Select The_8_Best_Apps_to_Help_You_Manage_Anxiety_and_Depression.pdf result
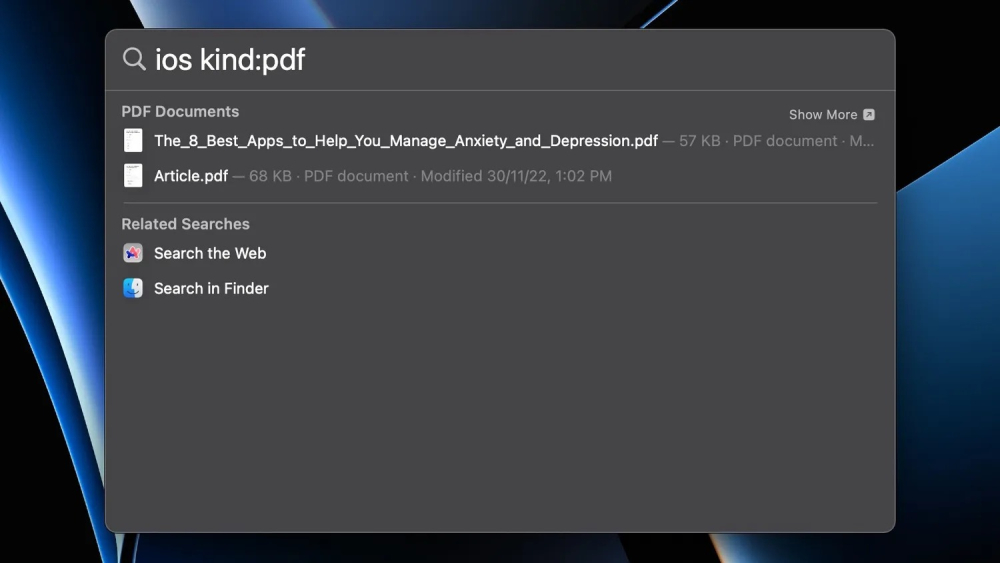Image resolution: width=1000 pixels, height=563 pixels. tap(405, 141)
